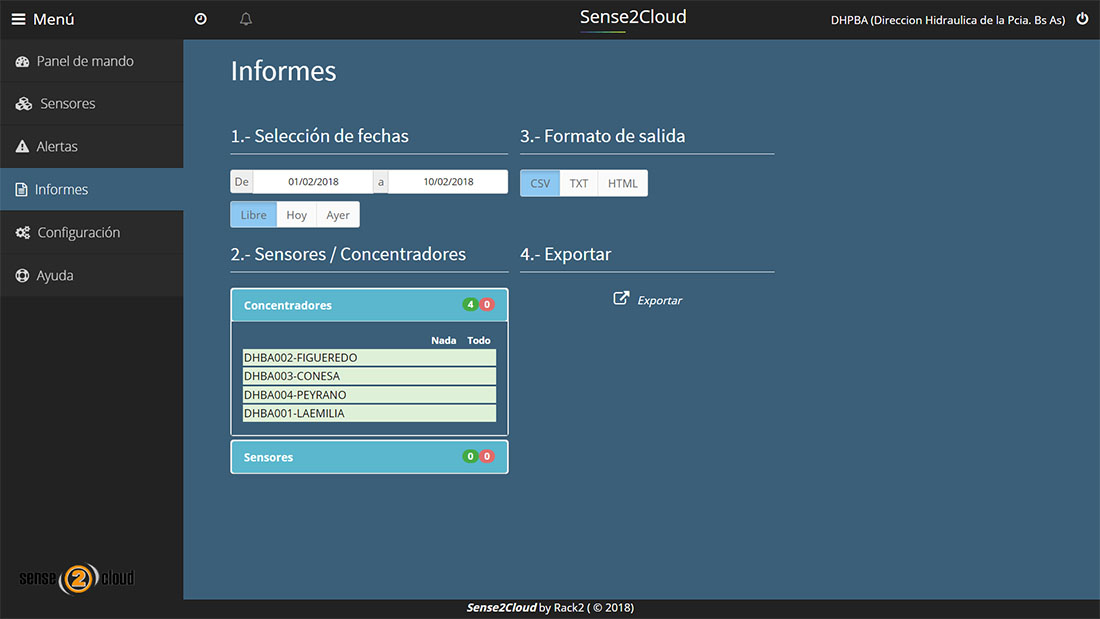Click the Informes page heading
This screenshot has height=619, width=1100.
[283, 71]
